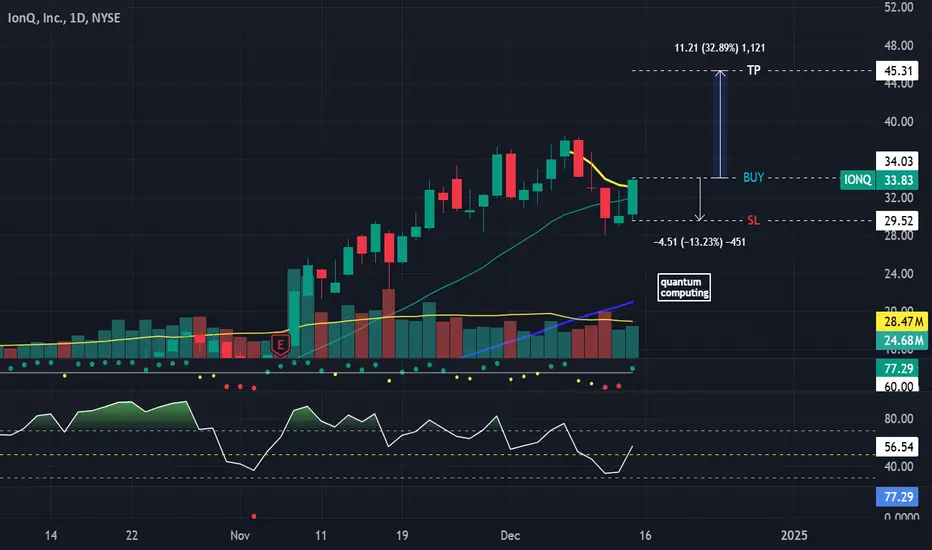Click the 28.47M volume average label
Image resolution: width=932 pixels, height=550 pixels.
click(903, 322)
